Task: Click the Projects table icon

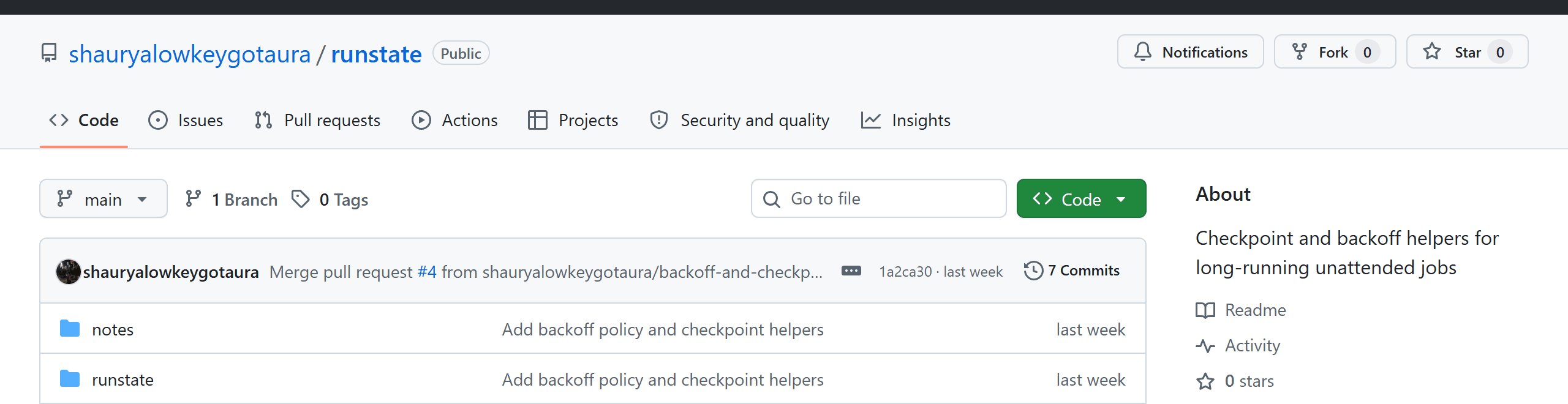Action: click(x=538, y=120)
